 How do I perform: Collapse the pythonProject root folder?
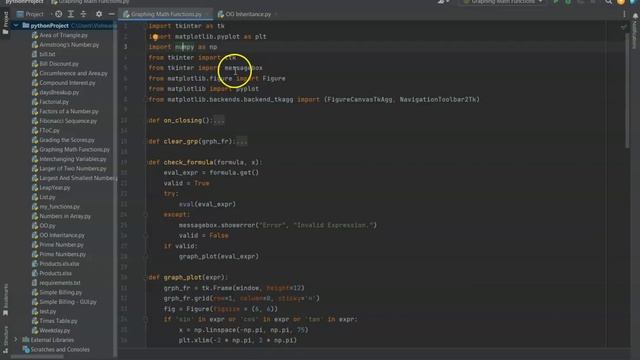pos(16,25)
